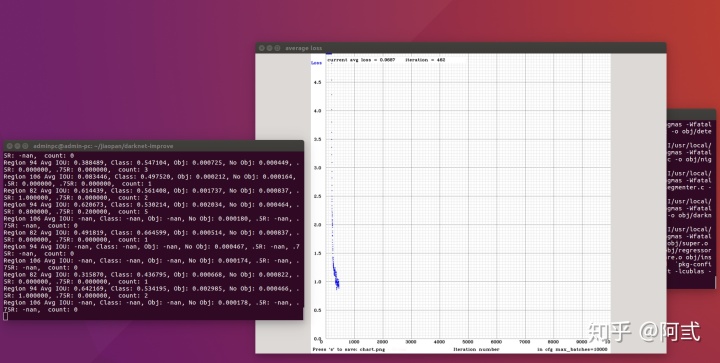Click the 7000 tick on the iteration axis

click(524, 342)
